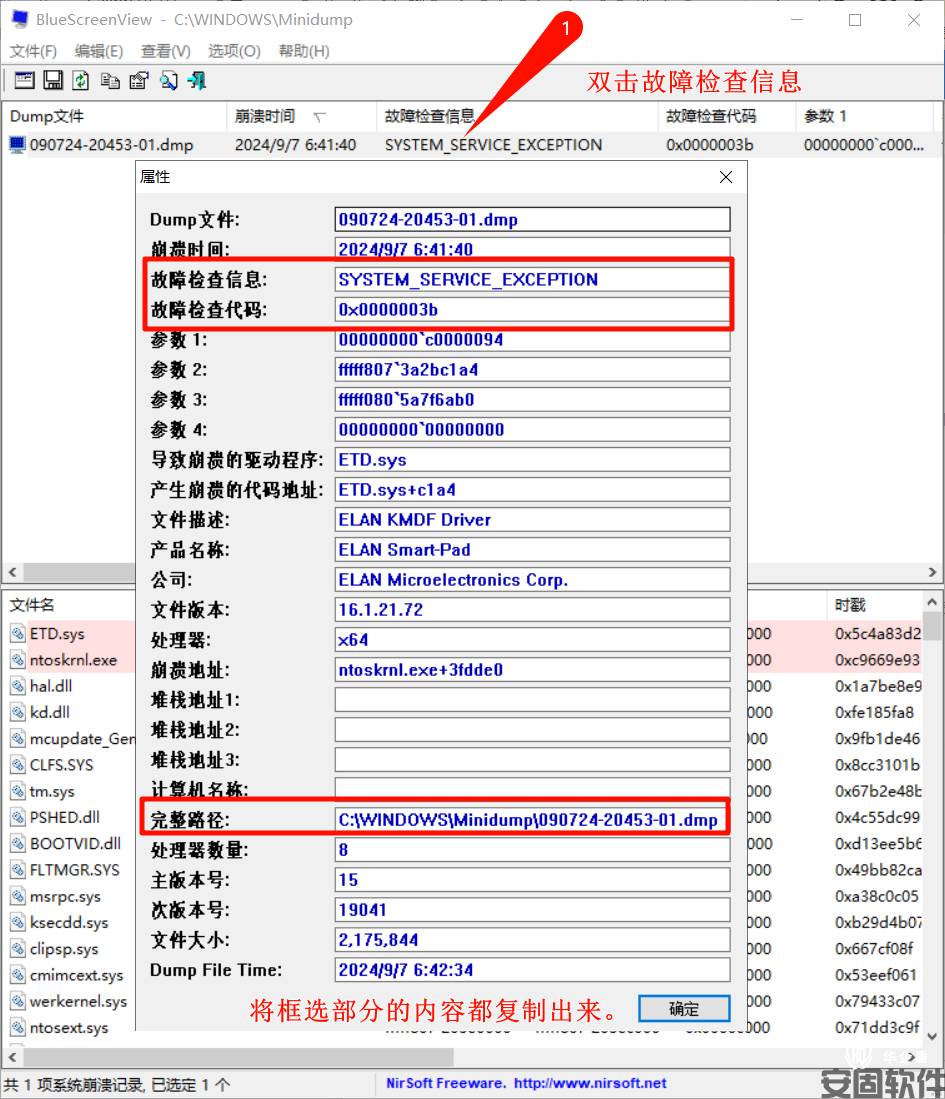The image size is (945, 1099).
Task: Select the clipsp.sys row
Action: pos(64,949)
